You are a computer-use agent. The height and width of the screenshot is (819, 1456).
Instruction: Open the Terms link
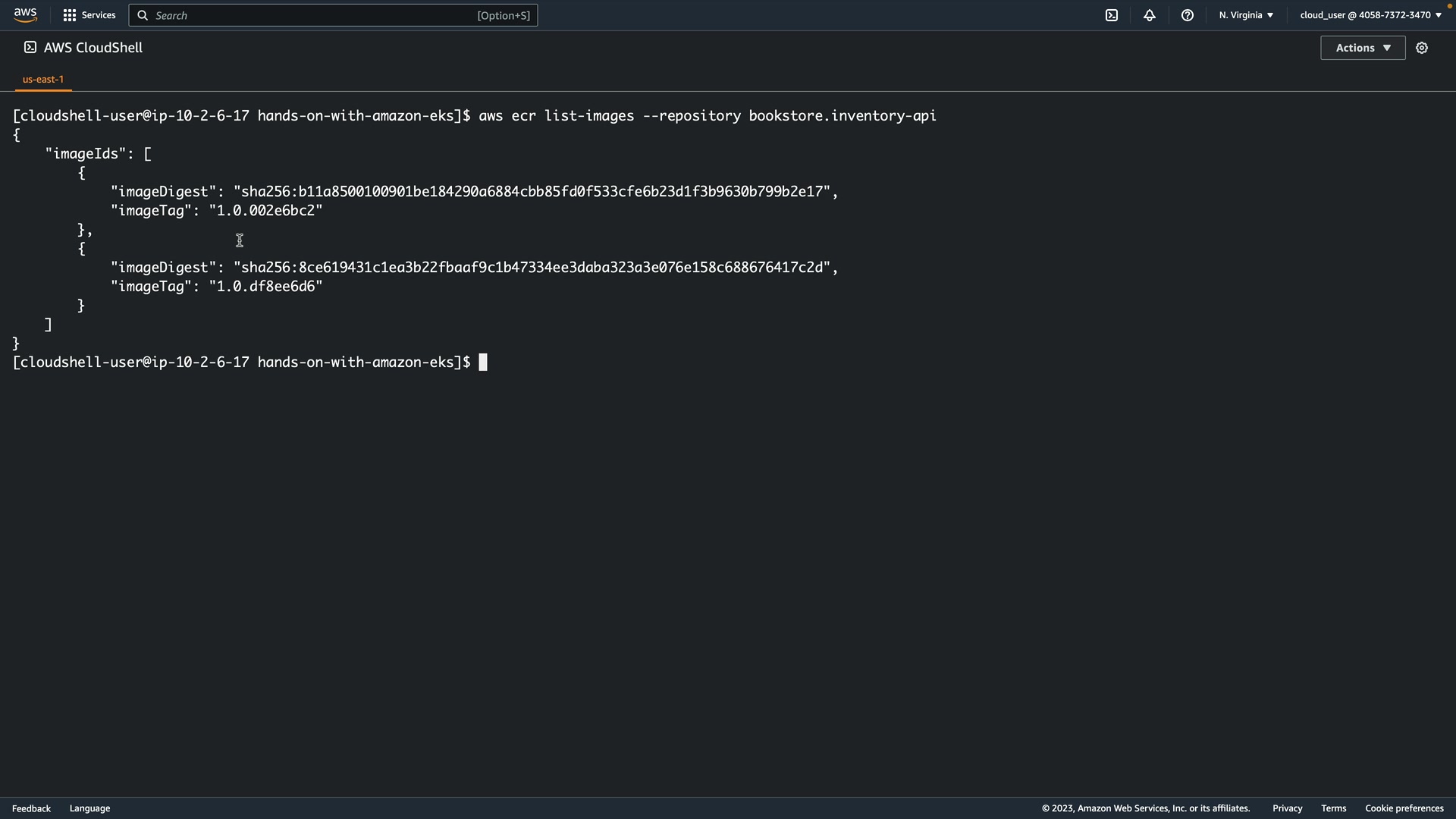point(1333,808)
